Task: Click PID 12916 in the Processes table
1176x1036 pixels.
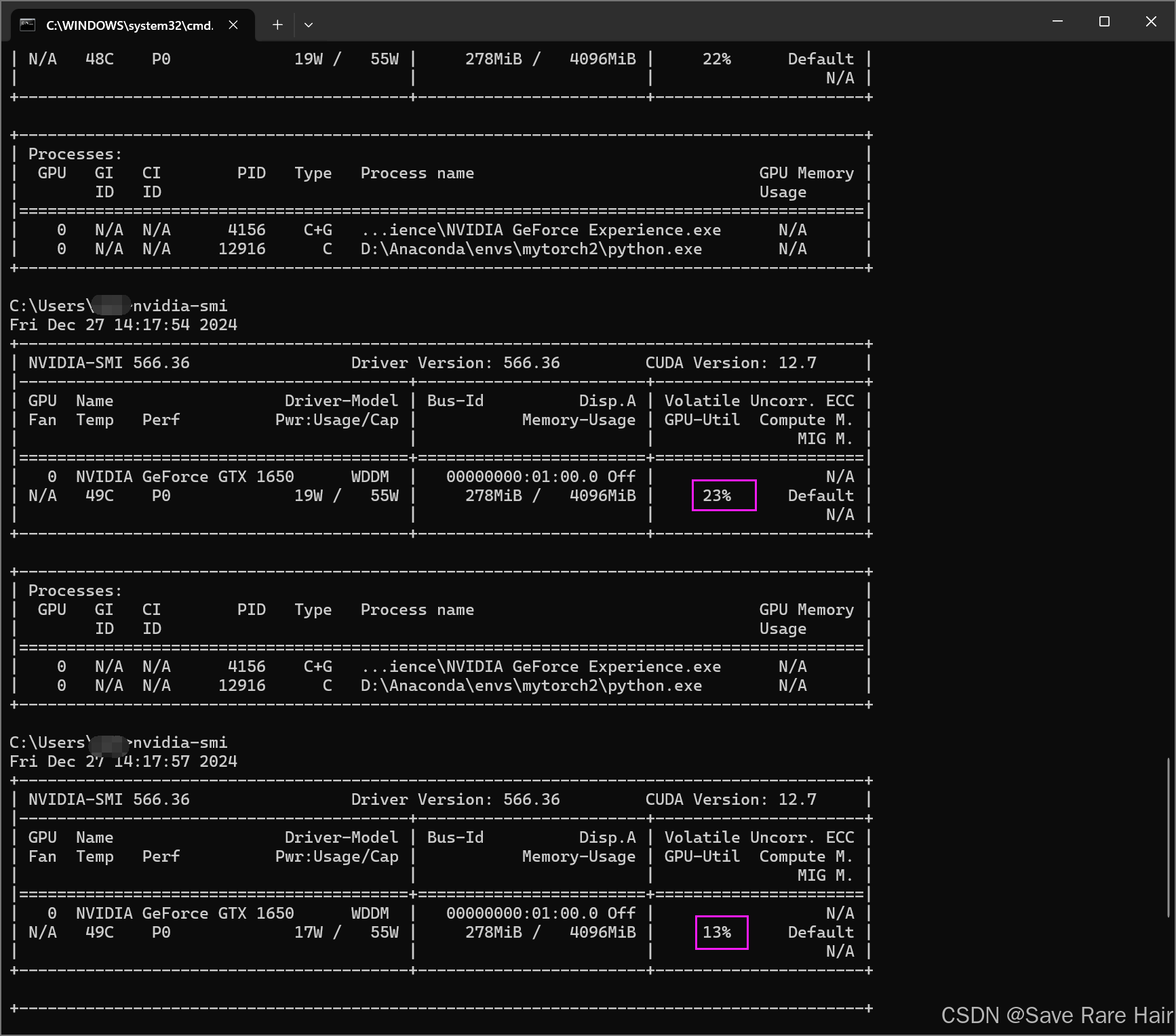Action: (x=242, y=685)
